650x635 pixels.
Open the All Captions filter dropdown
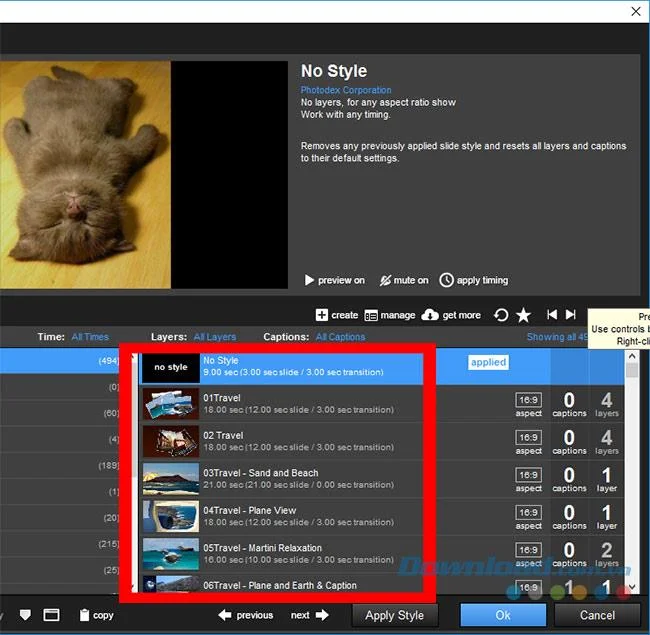(340, 337)
